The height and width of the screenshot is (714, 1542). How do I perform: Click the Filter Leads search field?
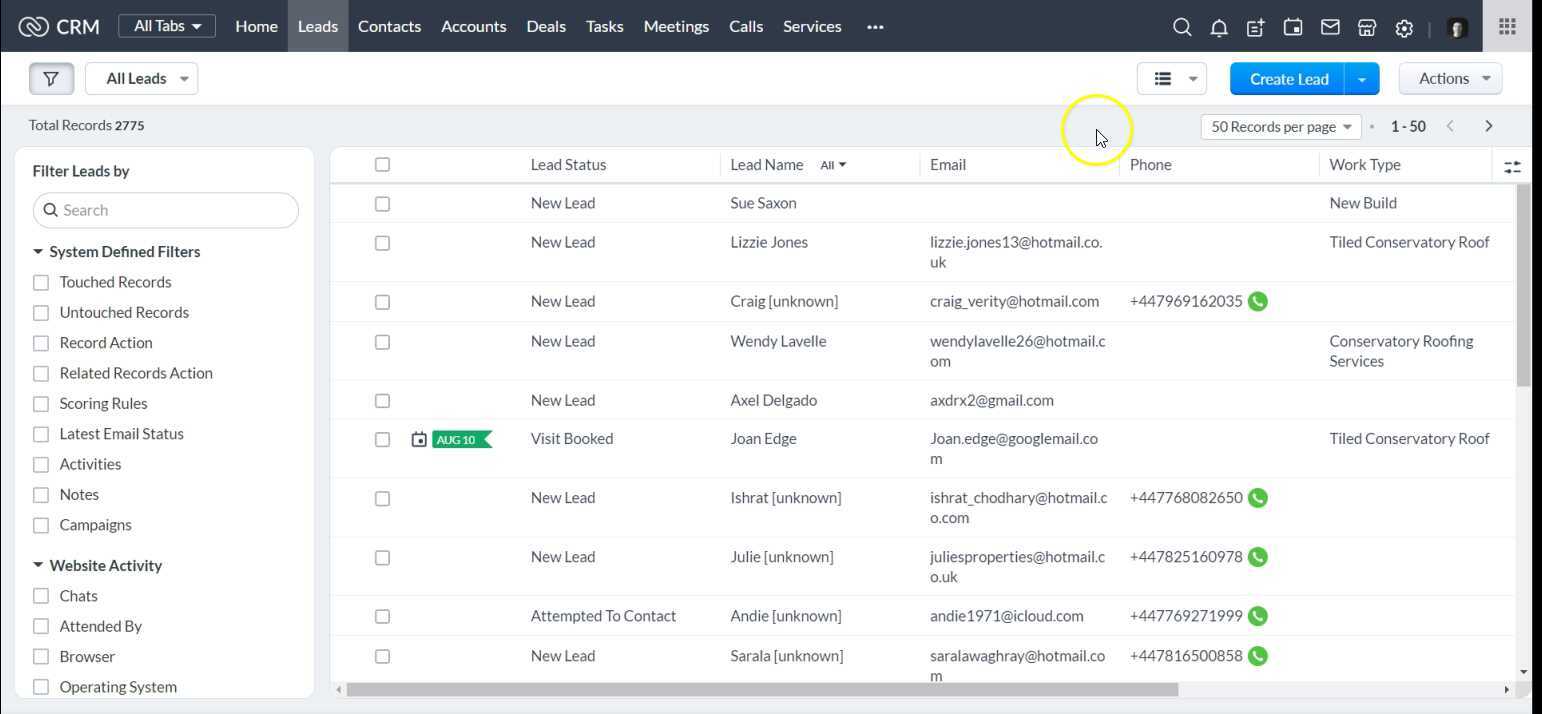click(166, 211)
